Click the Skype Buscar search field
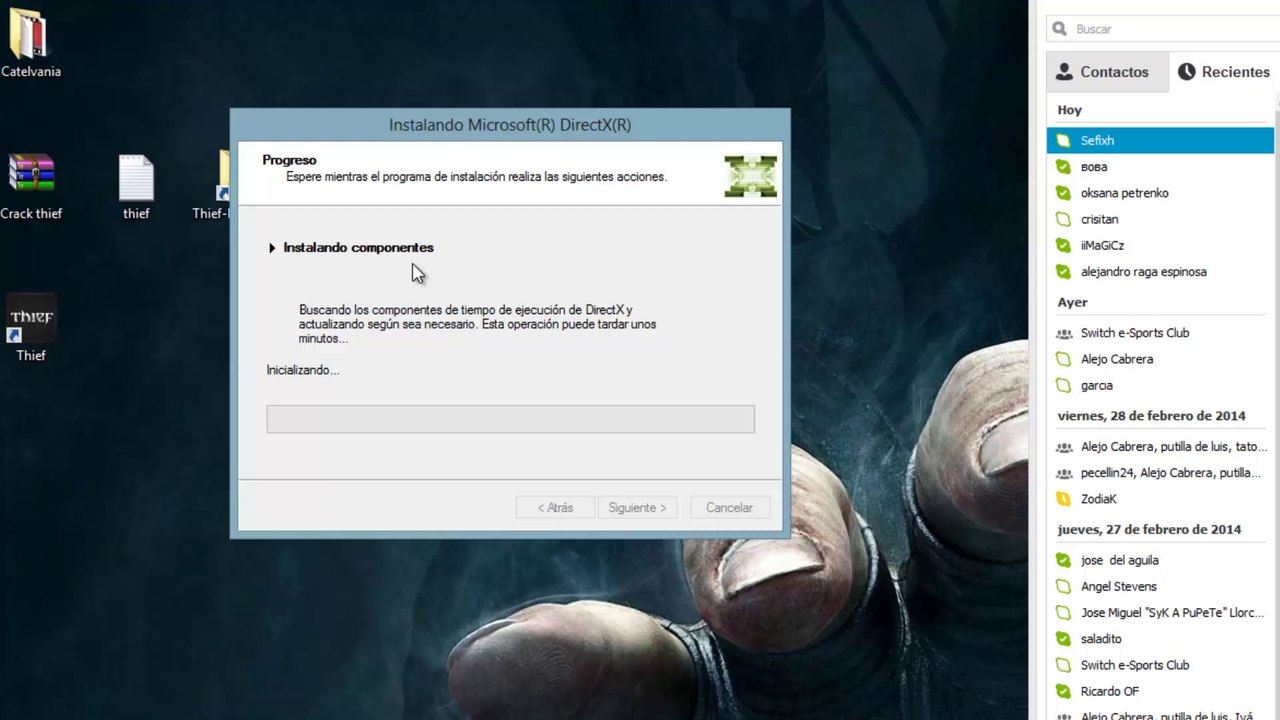The height and width of the screenshot is (720, 1280). coord(1165,29)
